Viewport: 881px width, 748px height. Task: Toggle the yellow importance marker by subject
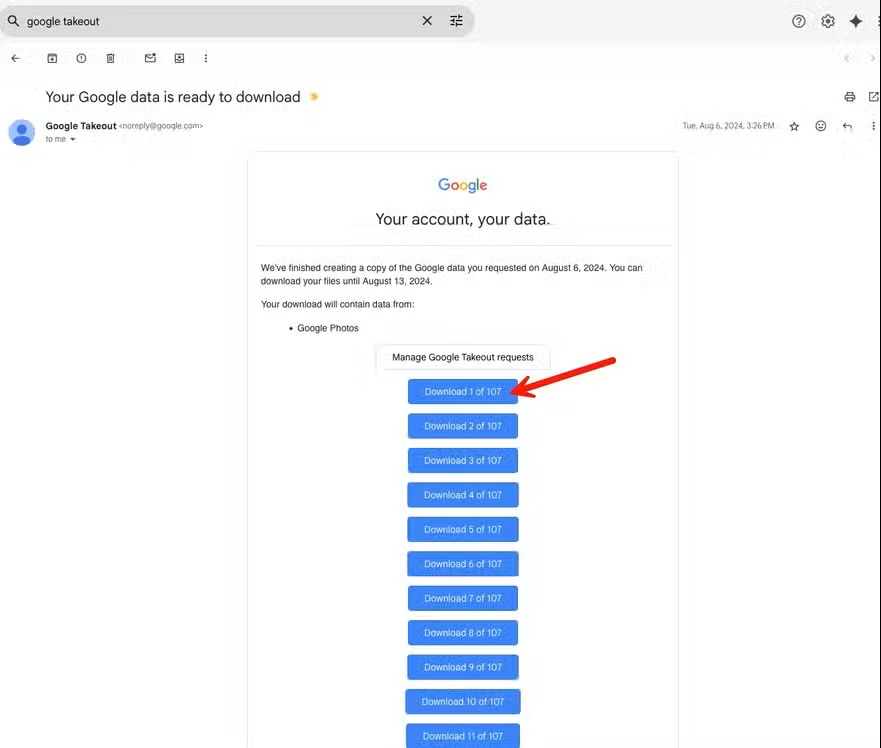click(314, 97)
